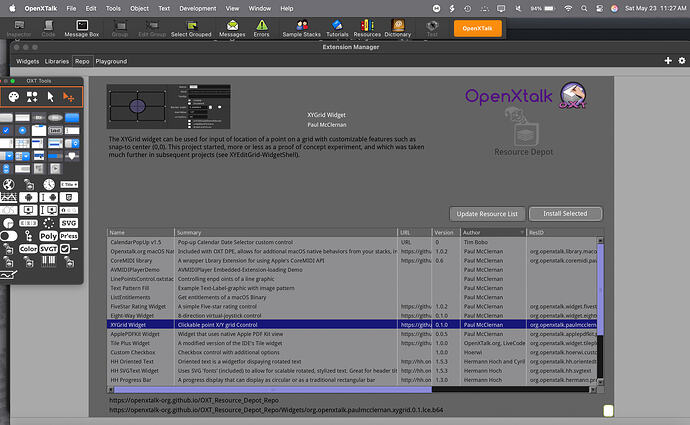Choose the Title dropdown widget in OXT Tools
690x425 pixels.
(69, 184)
